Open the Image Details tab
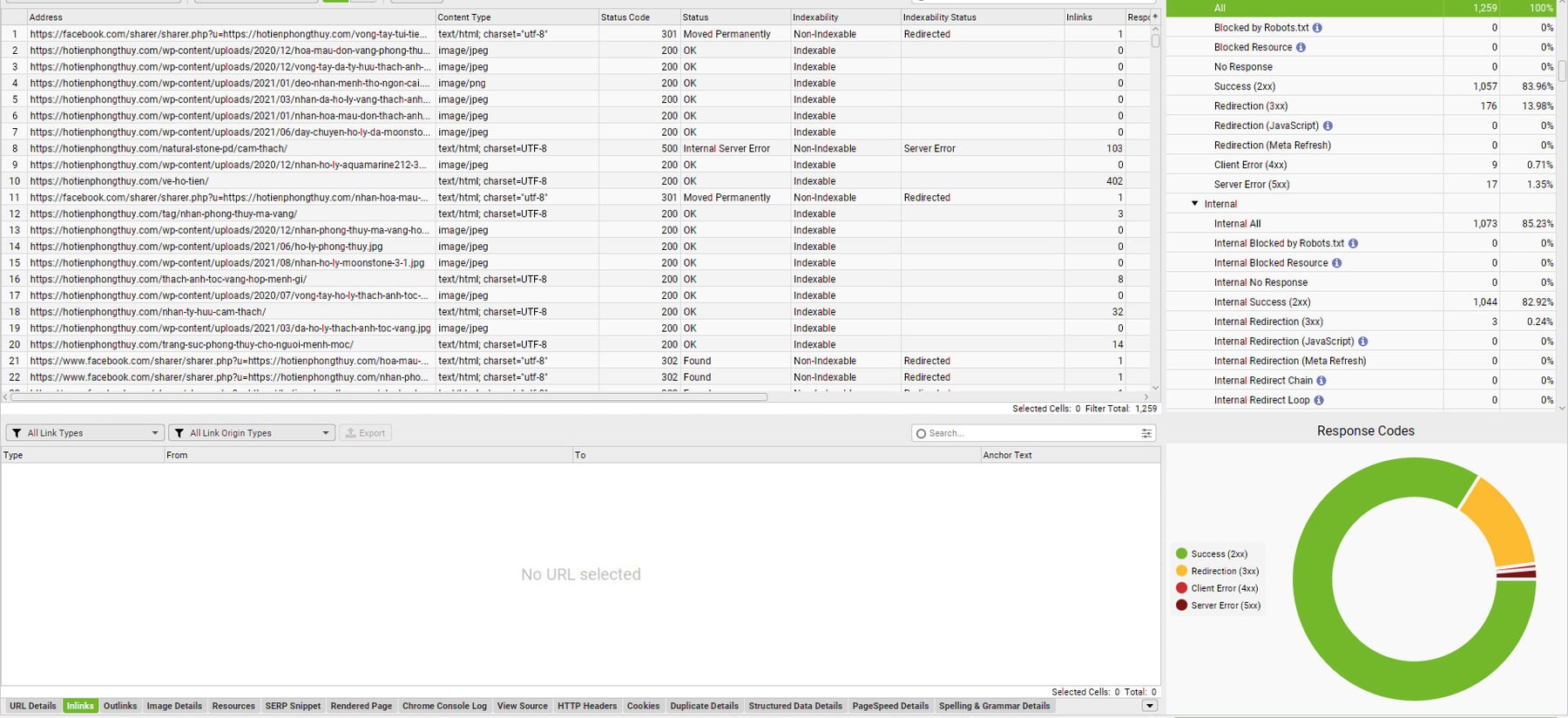 click(x=174, y=706)
